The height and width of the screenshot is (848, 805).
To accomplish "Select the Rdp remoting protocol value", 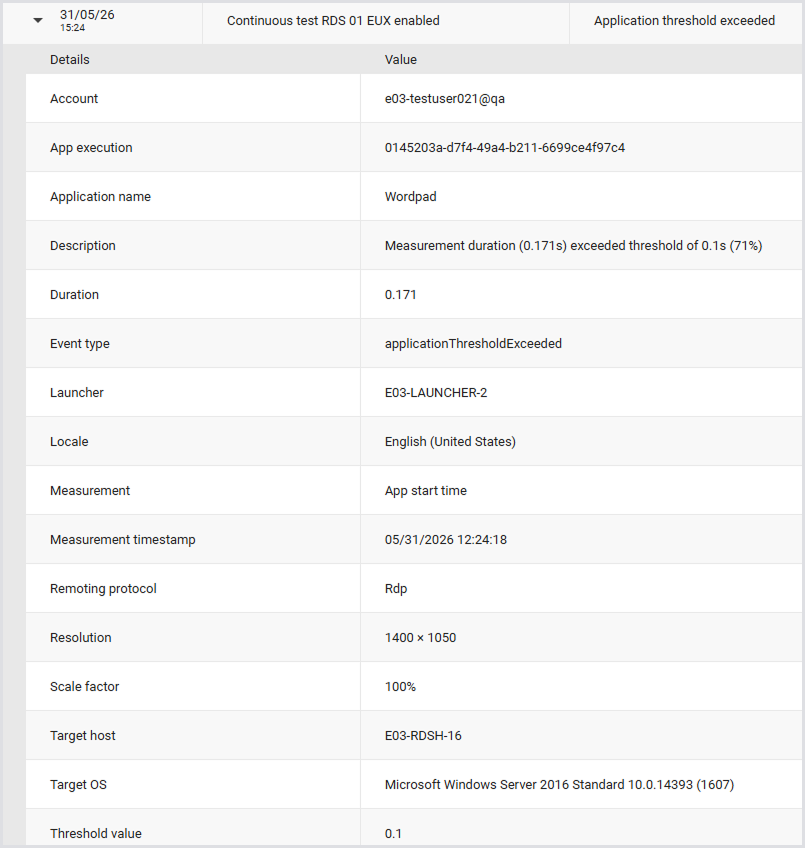I will tap(396, 588).
